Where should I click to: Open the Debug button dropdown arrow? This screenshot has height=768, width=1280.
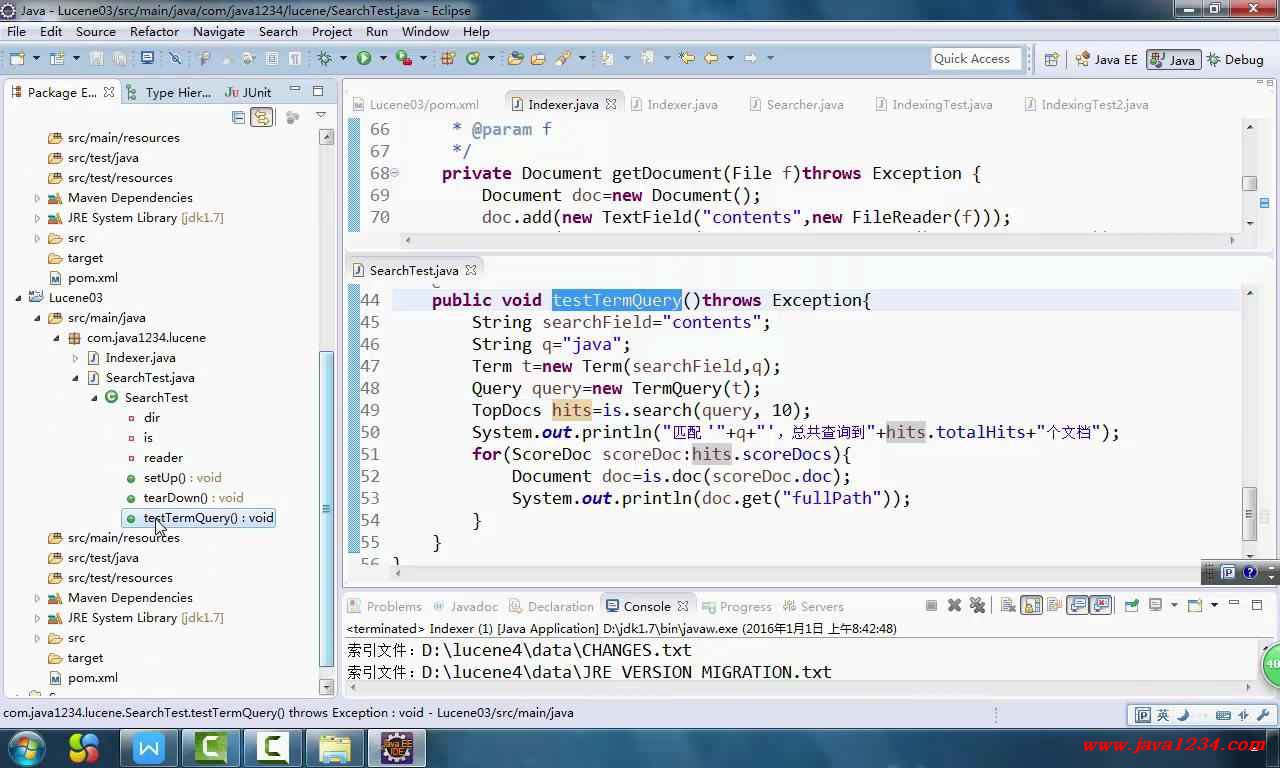click(x=341, y=58)
